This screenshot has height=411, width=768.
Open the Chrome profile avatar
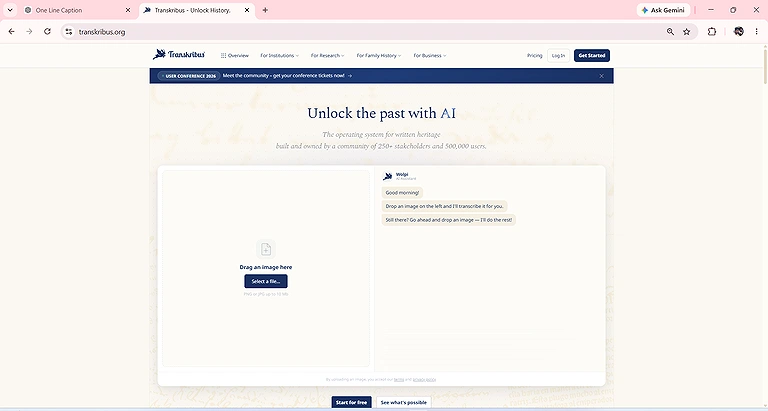(x=739, y=32)
